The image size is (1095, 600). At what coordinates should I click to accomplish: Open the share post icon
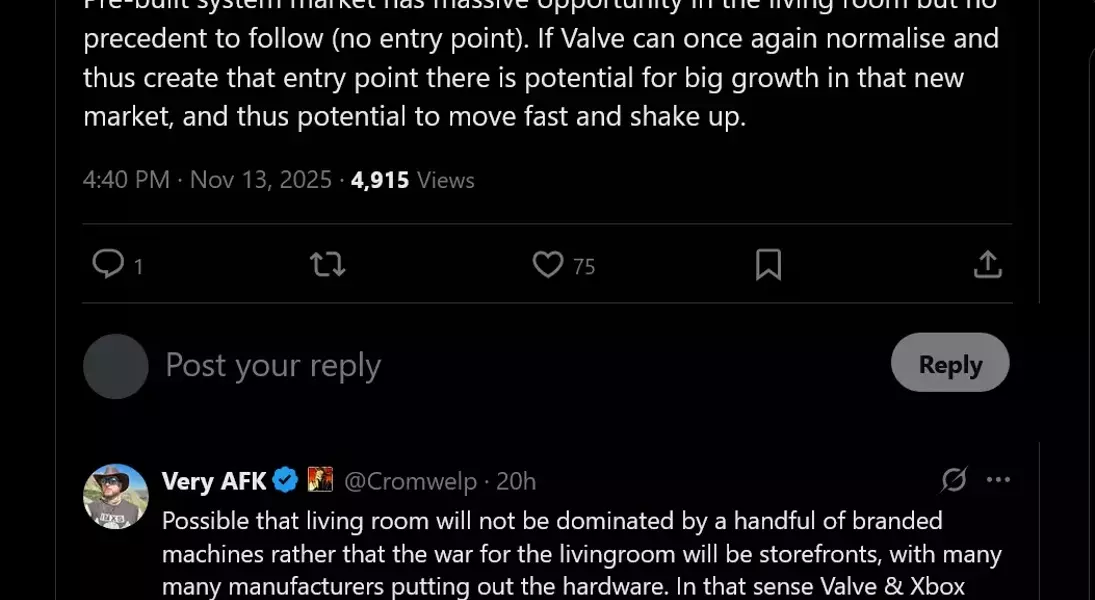pyautogui.click(x=987, y=264)
